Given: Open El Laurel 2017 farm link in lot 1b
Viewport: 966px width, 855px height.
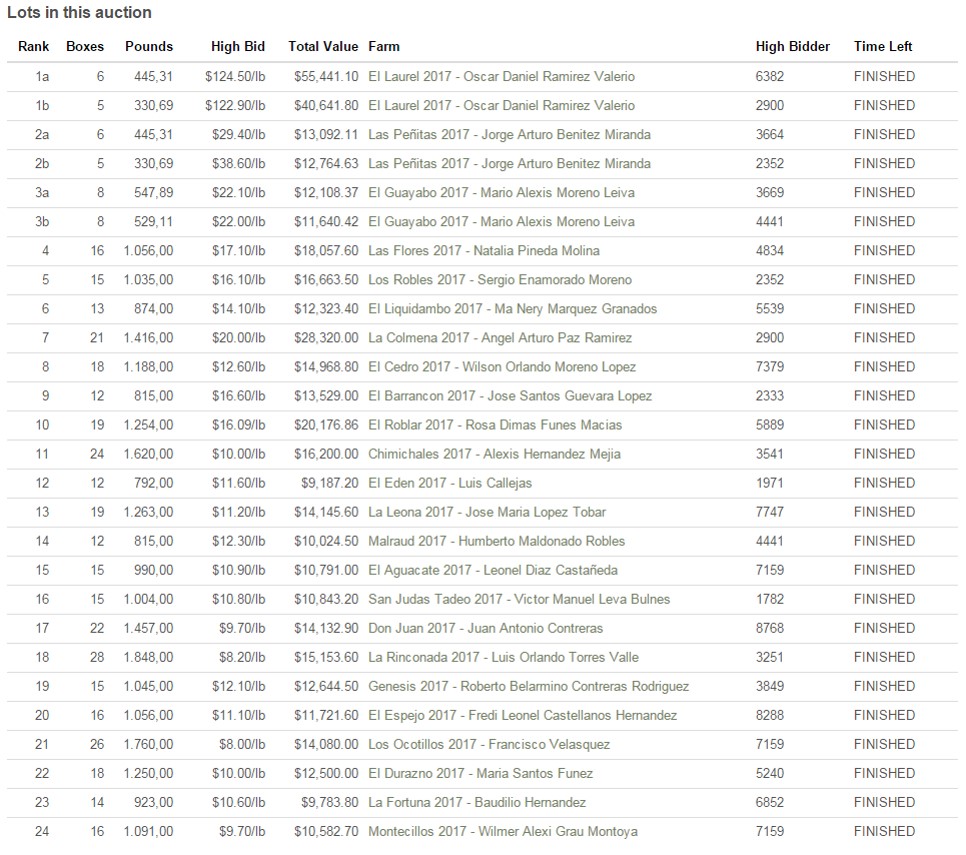Looking at the screenshot, I should [x=501, y=105].
